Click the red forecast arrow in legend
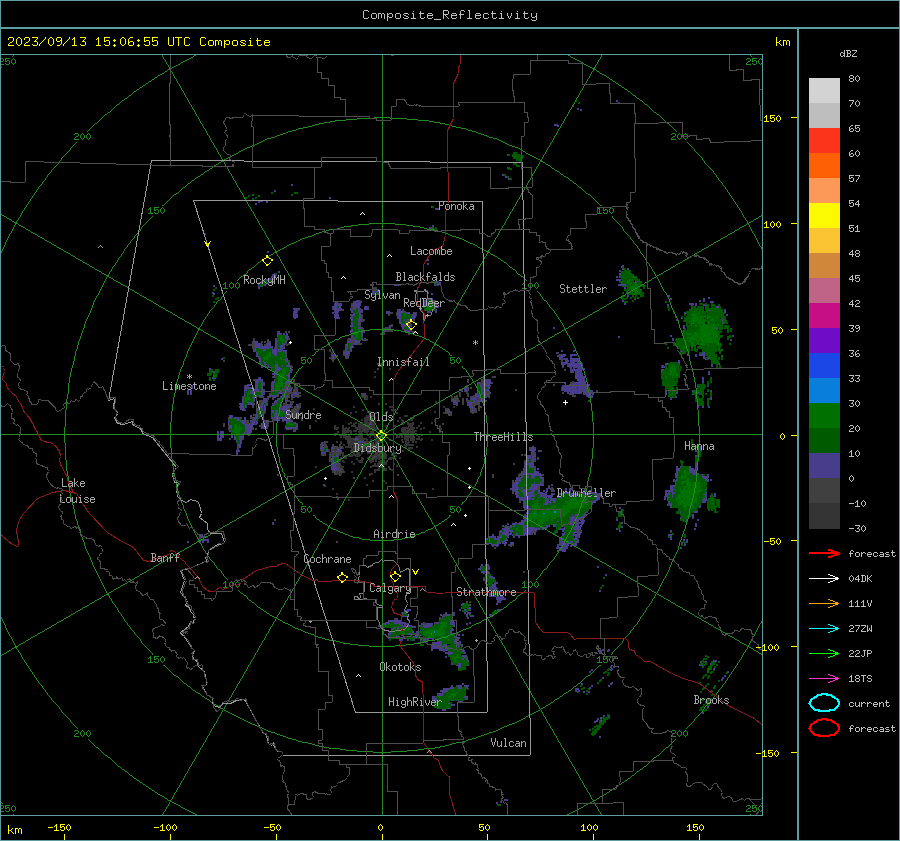 [x=824, y=553]
